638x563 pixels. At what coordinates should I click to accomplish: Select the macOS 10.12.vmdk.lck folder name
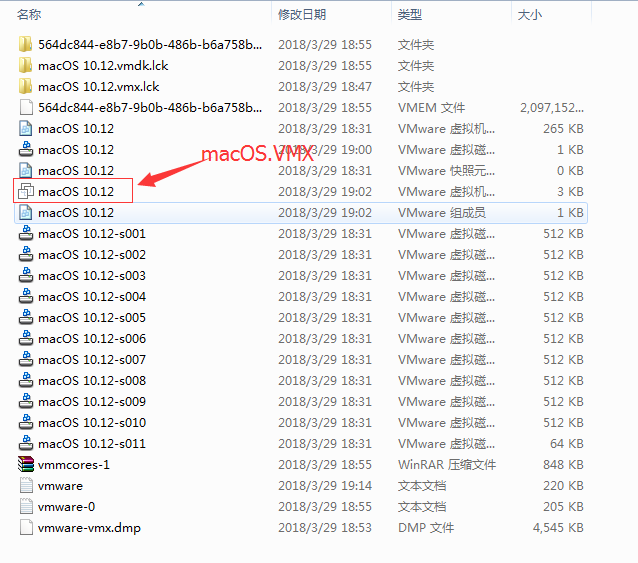pyautogui.click(x=103, y=65)
